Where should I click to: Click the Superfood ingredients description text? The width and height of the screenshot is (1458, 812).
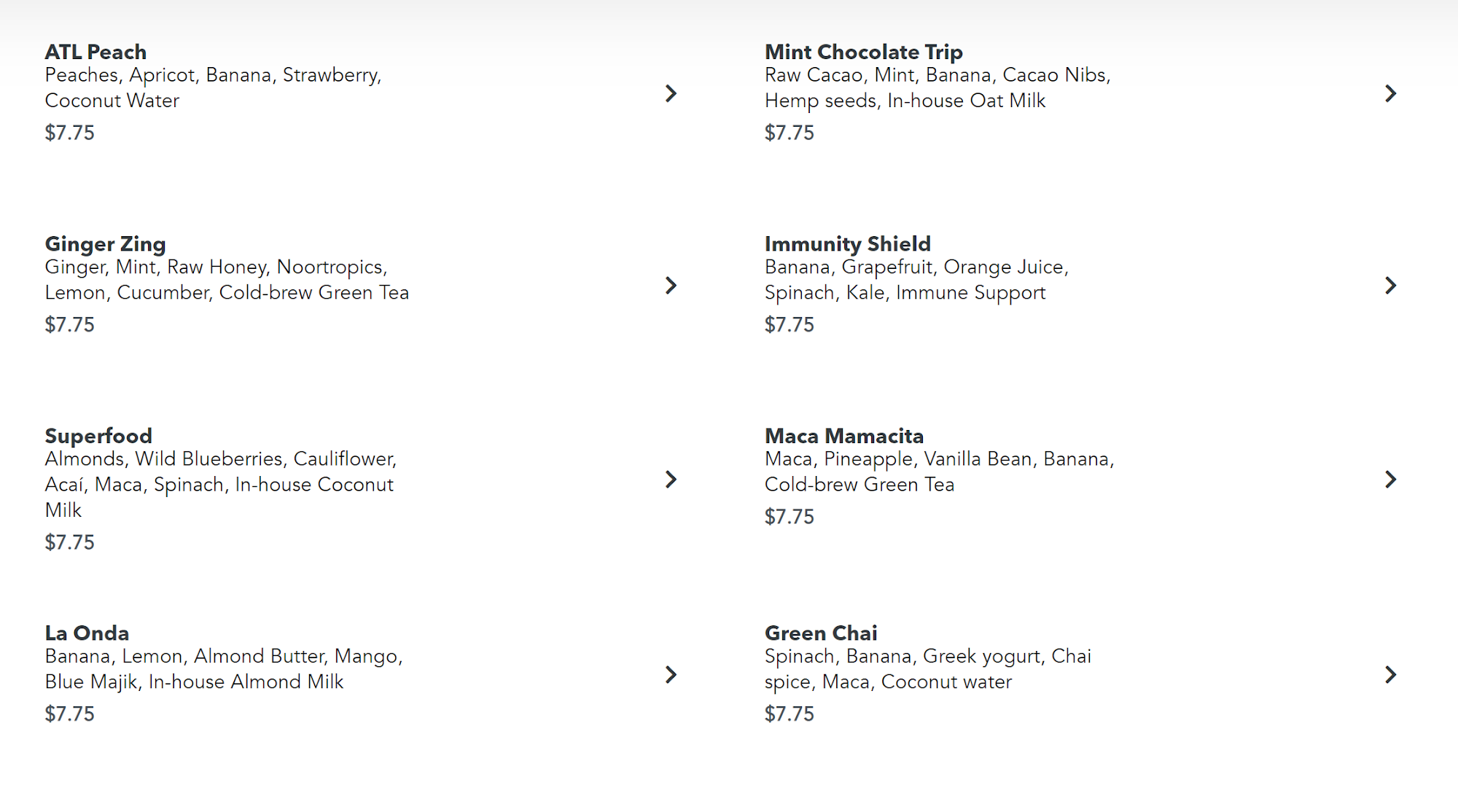coord(220,484)
